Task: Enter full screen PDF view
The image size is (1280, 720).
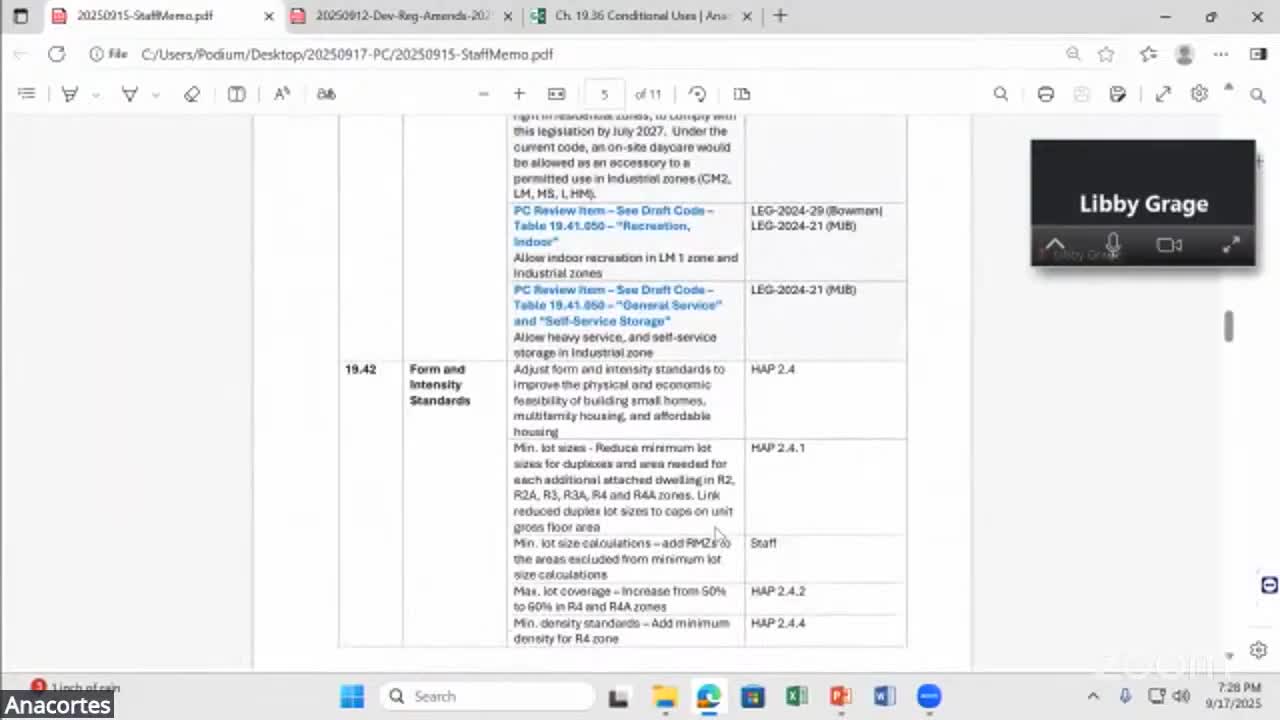Action: pyautogui.click(x=1163, y=94)
